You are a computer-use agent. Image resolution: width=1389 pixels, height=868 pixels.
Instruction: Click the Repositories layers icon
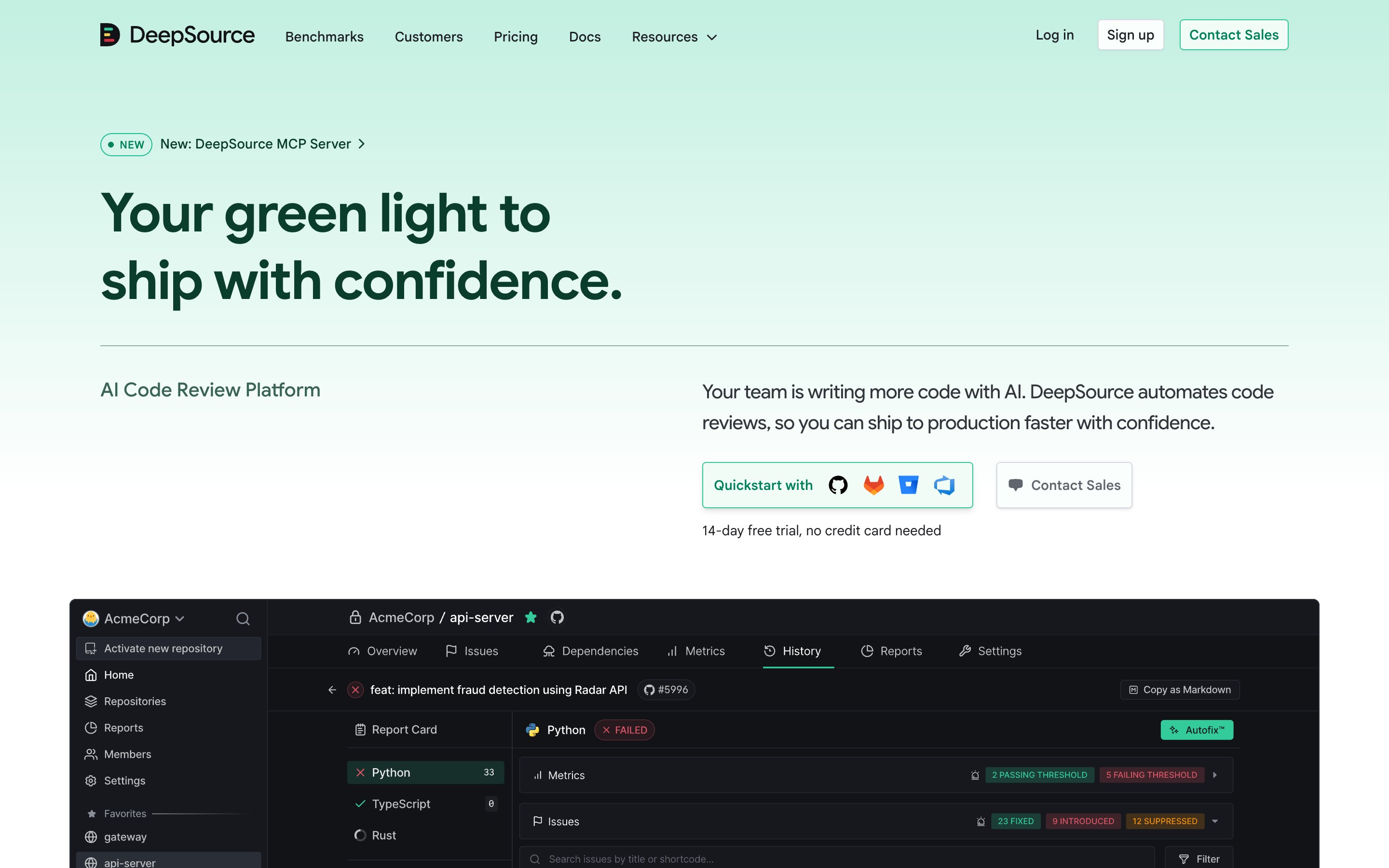(91, 702)
